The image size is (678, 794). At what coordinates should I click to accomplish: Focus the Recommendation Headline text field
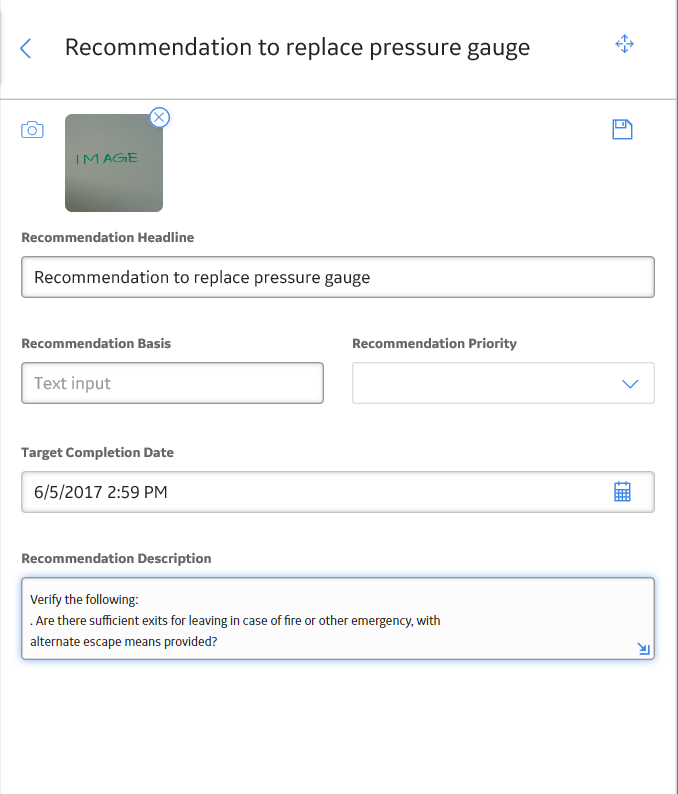338,277
